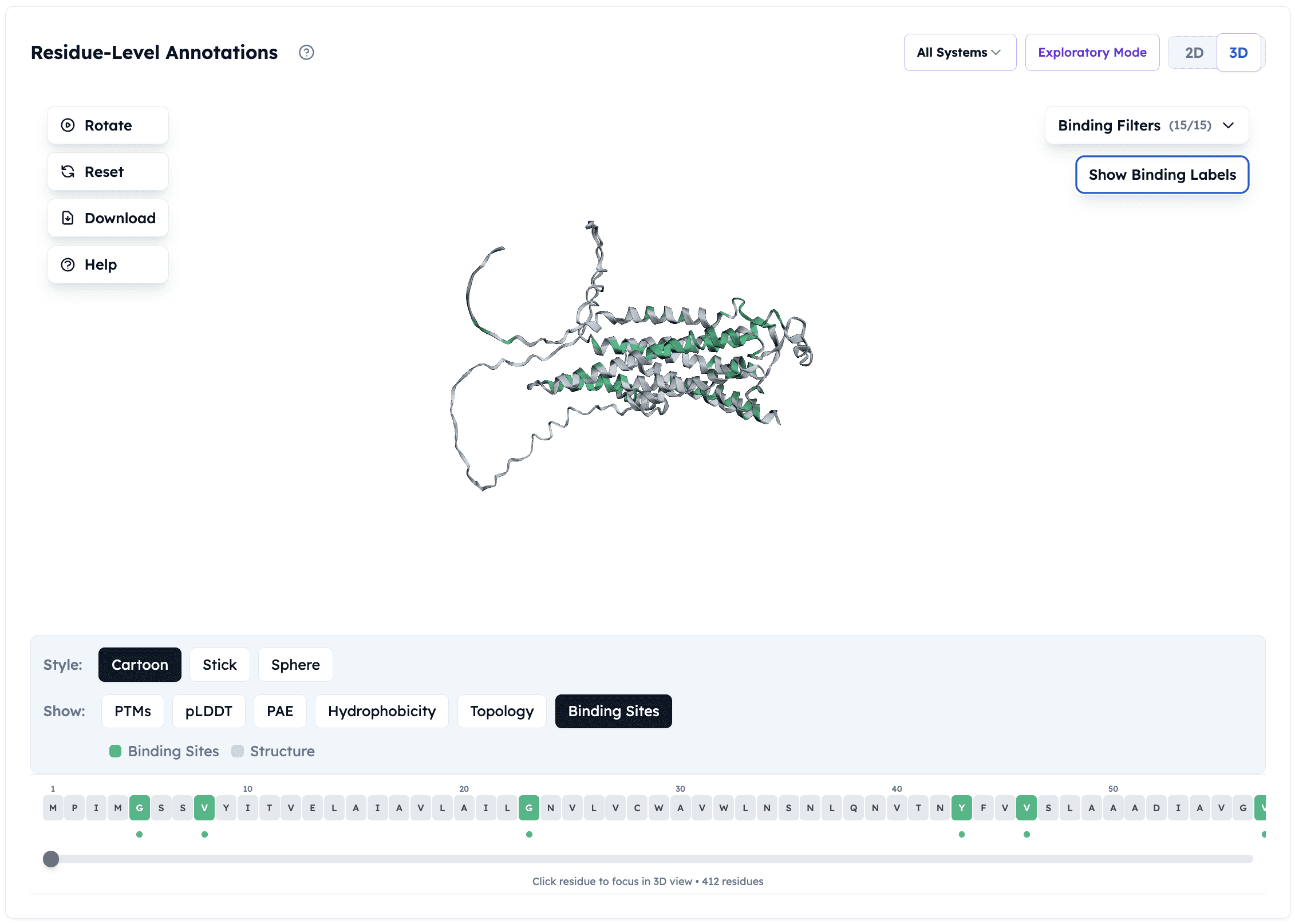Click the Reset view icon
This screenshot has width=1295, height=924.
tap(68, 172)
